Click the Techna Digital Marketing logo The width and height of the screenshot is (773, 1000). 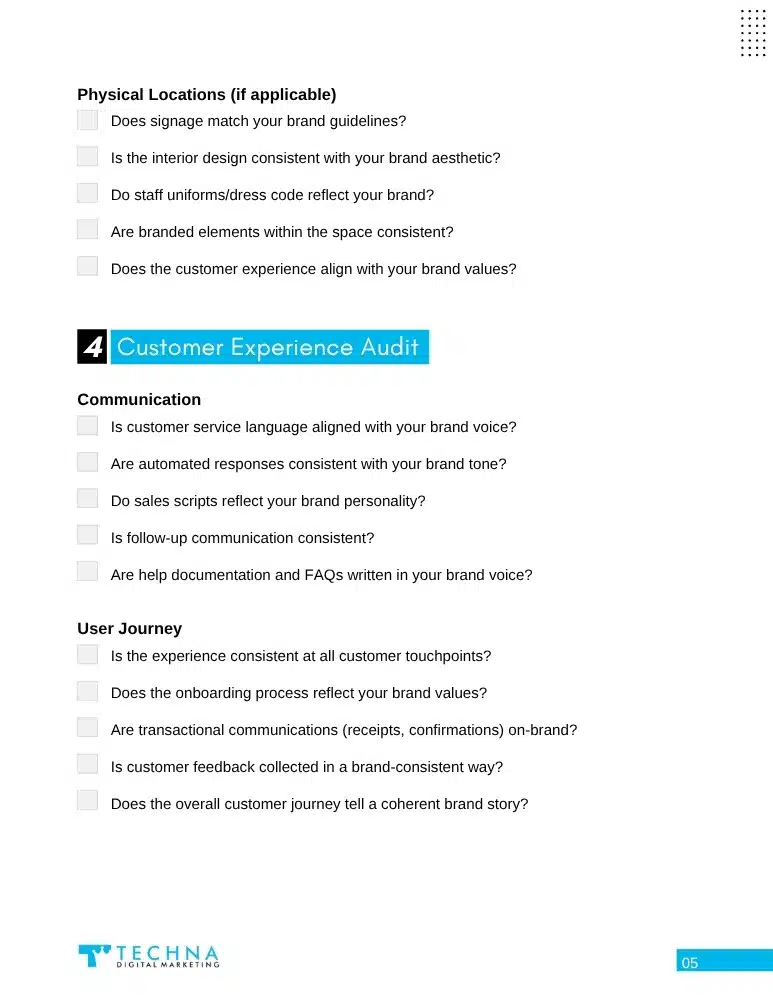(148, 956)
